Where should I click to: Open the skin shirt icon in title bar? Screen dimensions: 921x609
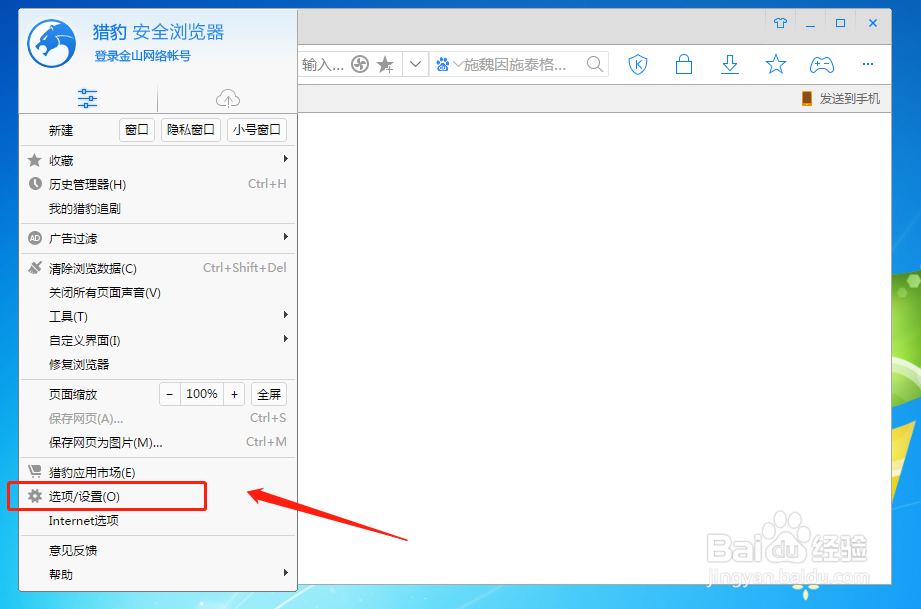(780, 23)
